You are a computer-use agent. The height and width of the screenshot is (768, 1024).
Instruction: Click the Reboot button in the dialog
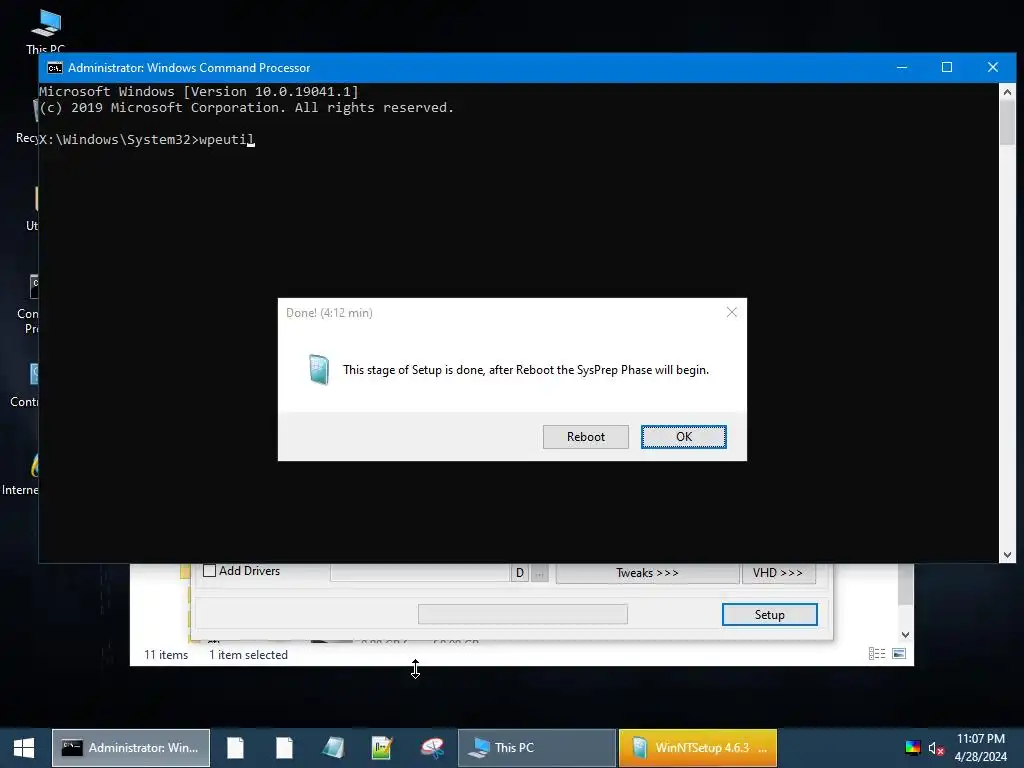tap(585, 437)
